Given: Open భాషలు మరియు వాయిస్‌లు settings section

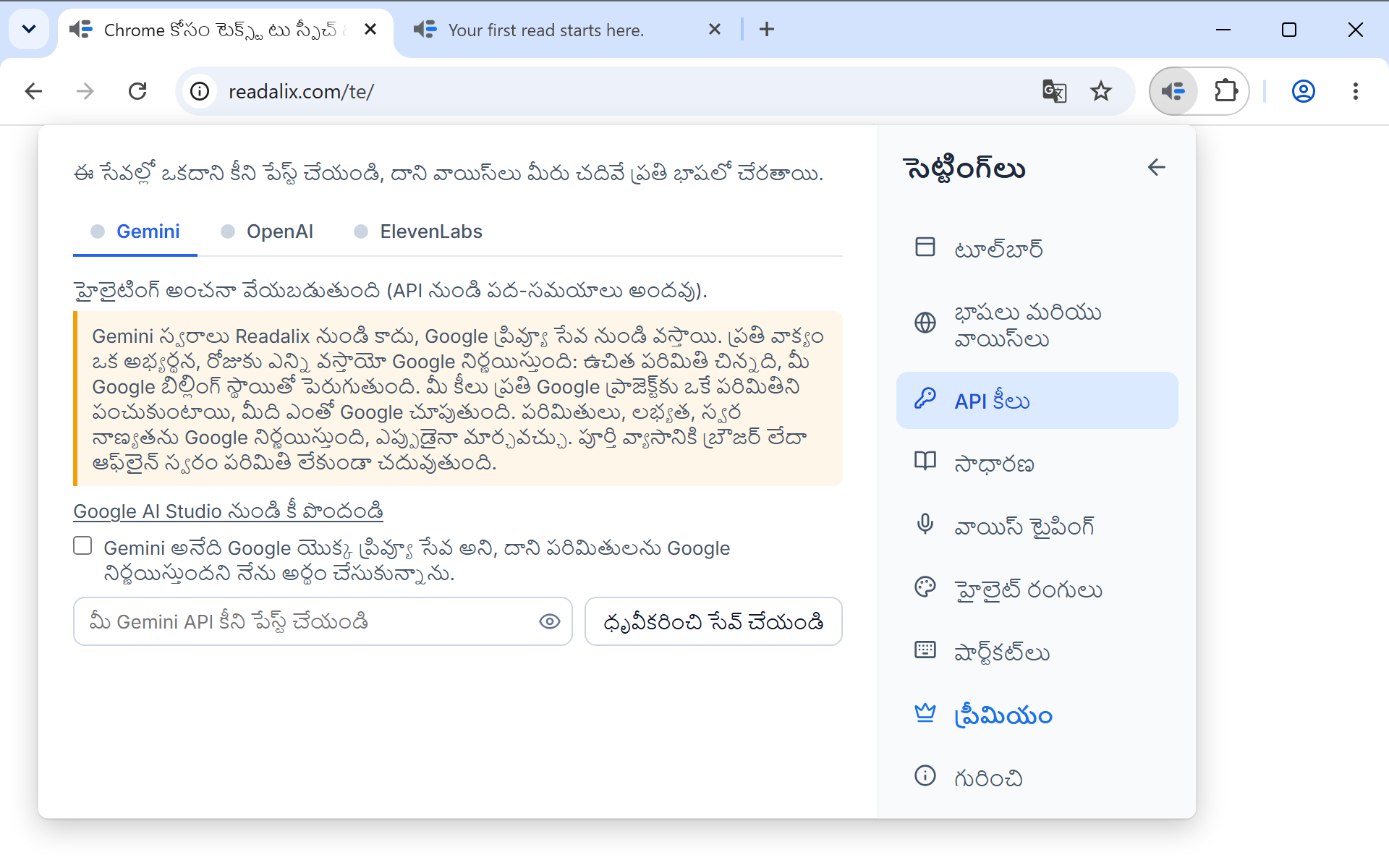Looking at the screenshot, I should coord(1037,325).
